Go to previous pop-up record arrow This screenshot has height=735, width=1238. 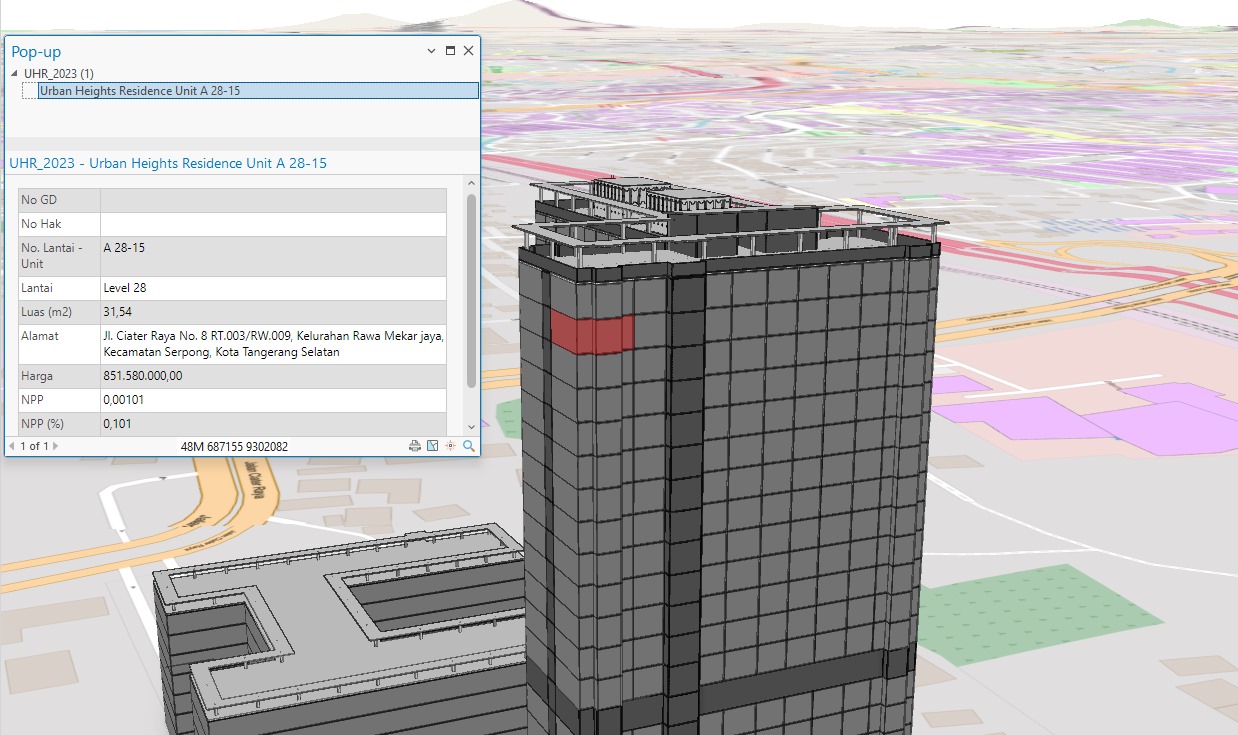[11, 446]
